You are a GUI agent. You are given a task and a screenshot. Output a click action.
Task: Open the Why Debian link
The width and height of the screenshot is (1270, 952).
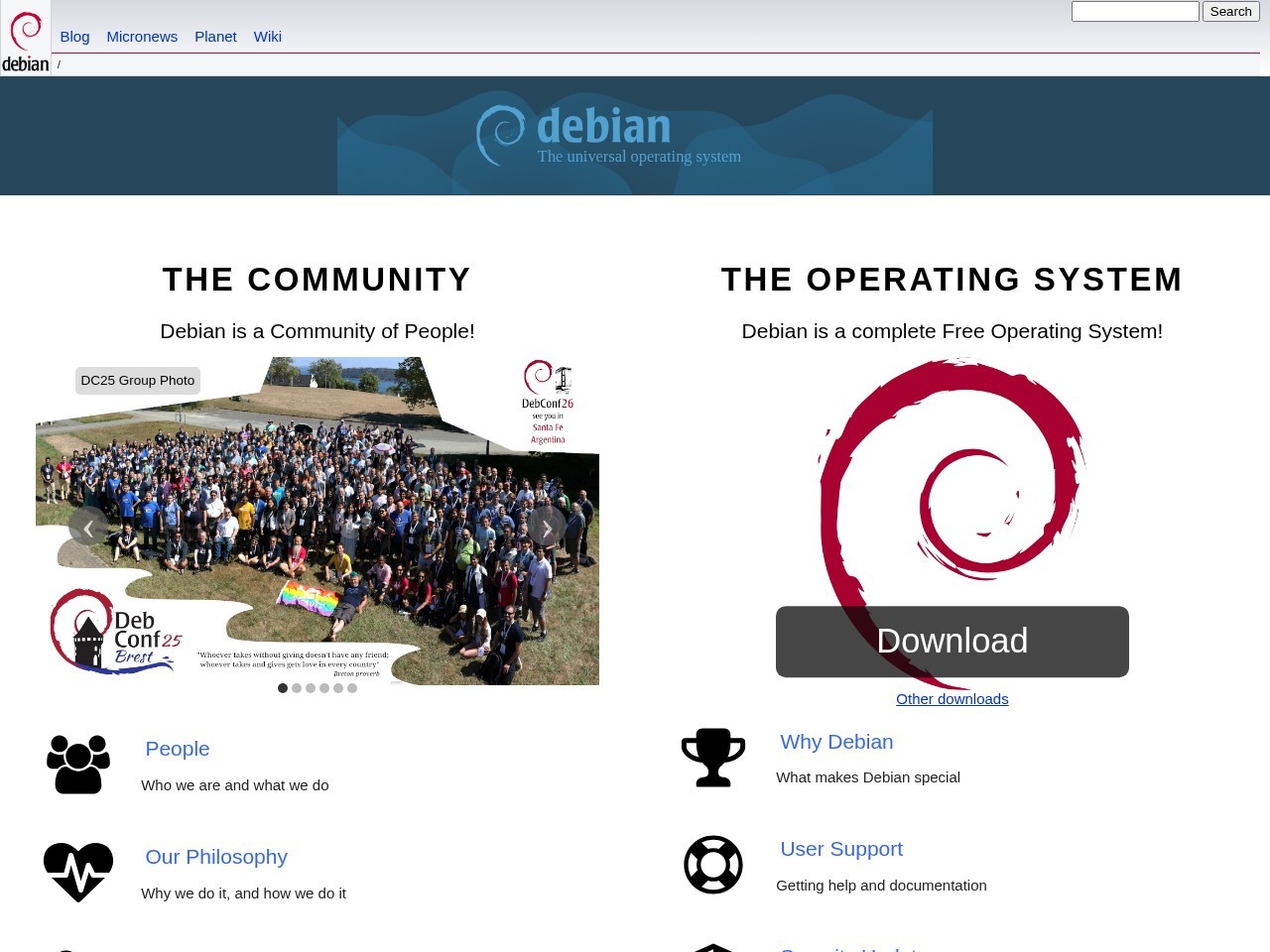(x=836, y=742)
